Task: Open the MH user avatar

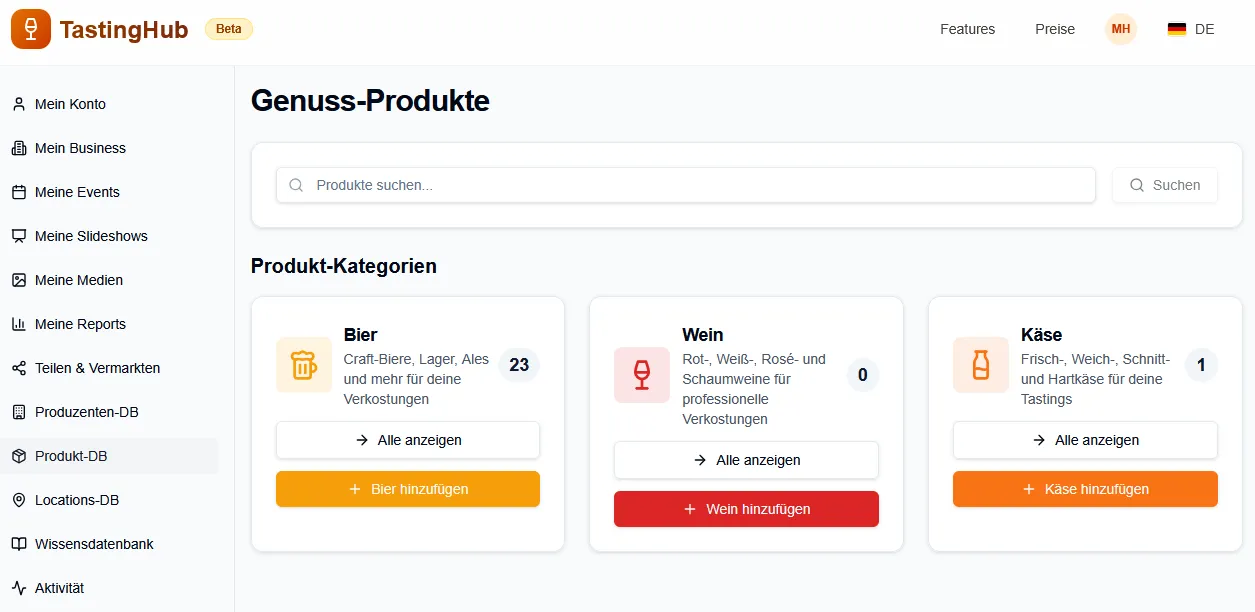Action: click(1121, 29)
